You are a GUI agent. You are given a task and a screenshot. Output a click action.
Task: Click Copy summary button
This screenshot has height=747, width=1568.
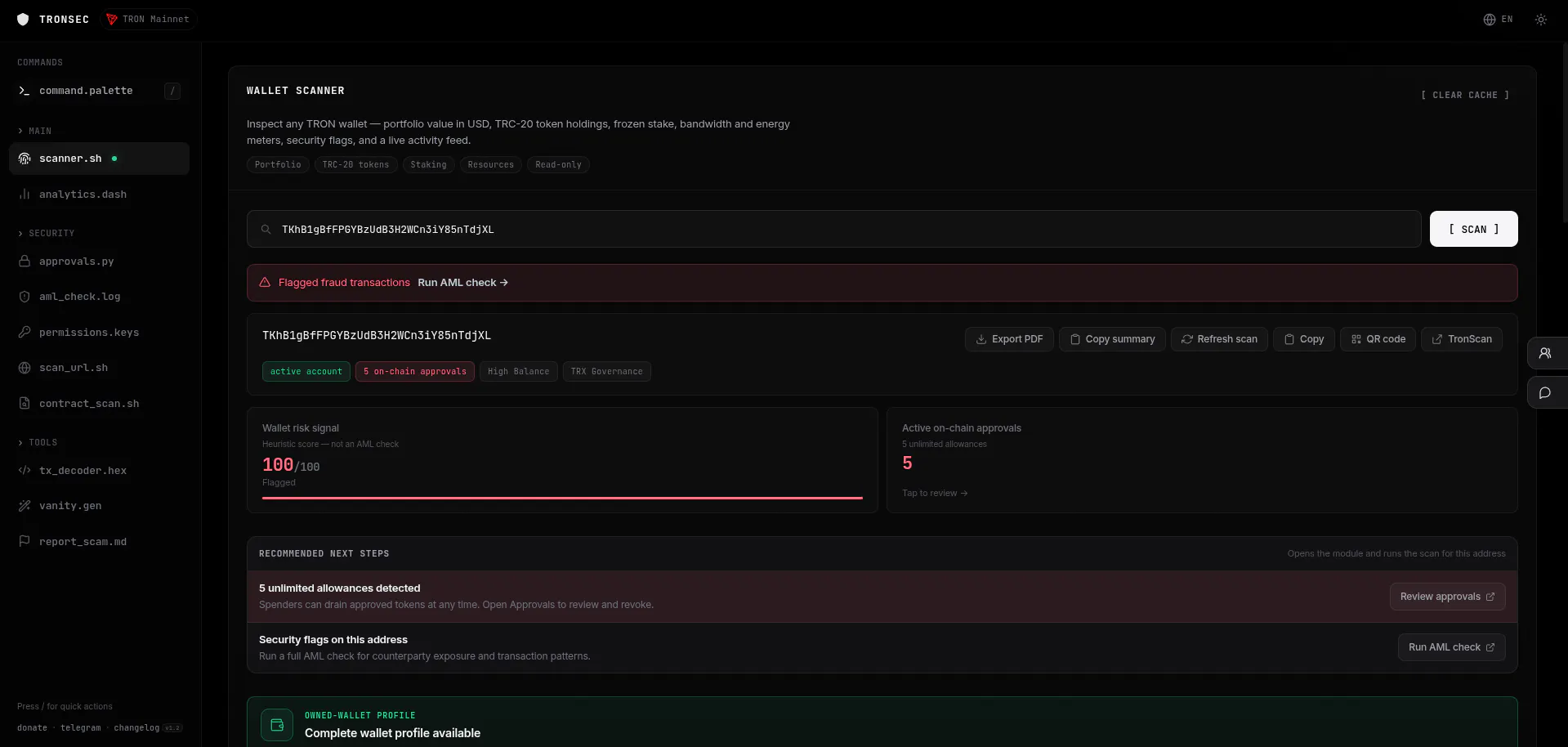tap(1112, 339)
